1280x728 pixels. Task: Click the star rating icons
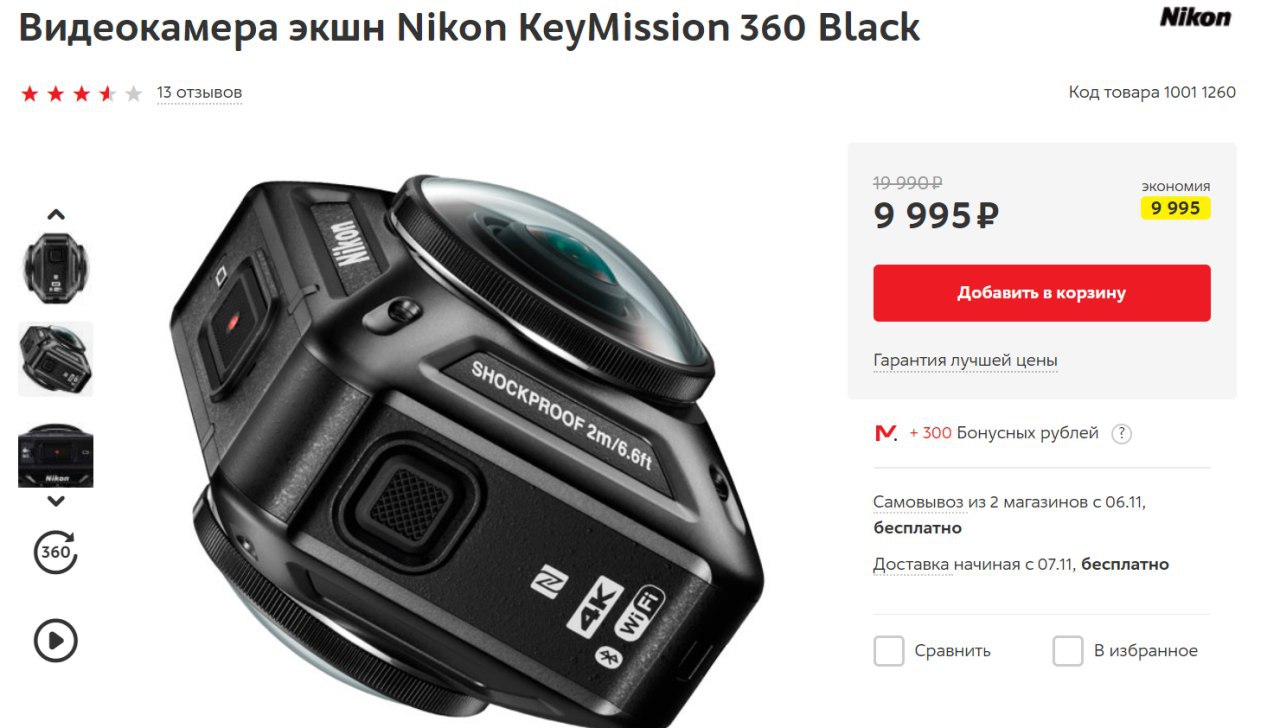[82, 94]
